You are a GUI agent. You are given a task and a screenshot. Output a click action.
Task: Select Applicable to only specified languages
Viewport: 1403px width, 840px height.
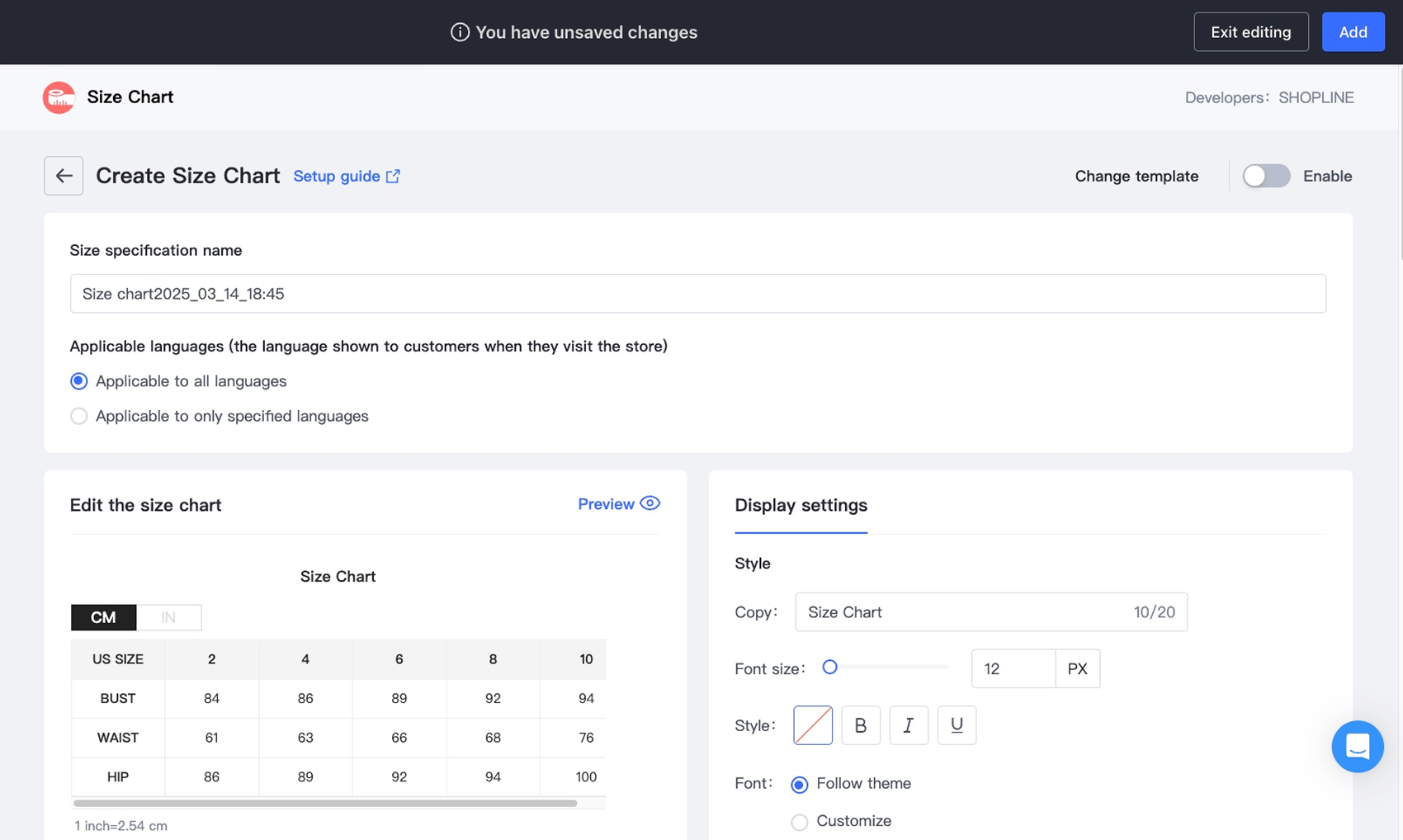pos(79,417)
